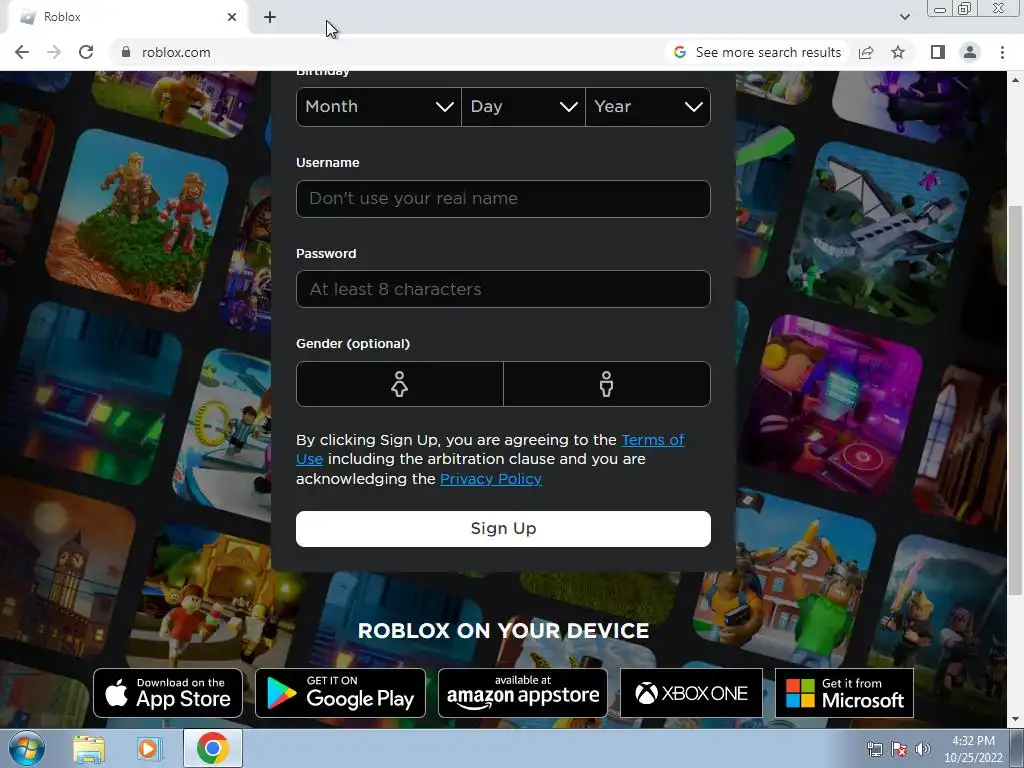Close the Roblox tab

pos(232,17)
